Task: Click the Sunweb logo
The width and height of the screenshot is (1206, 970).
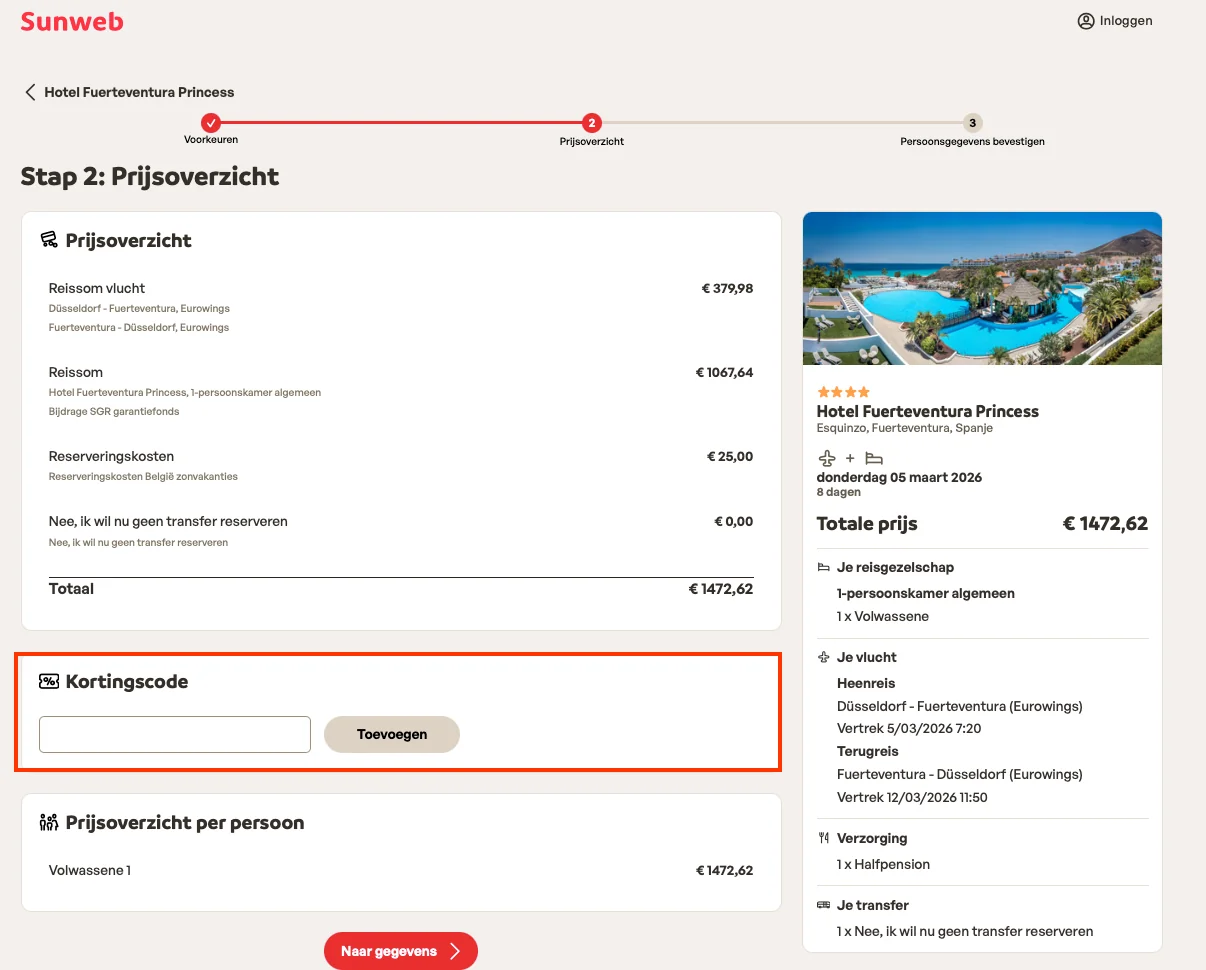Action: point(71,21)
